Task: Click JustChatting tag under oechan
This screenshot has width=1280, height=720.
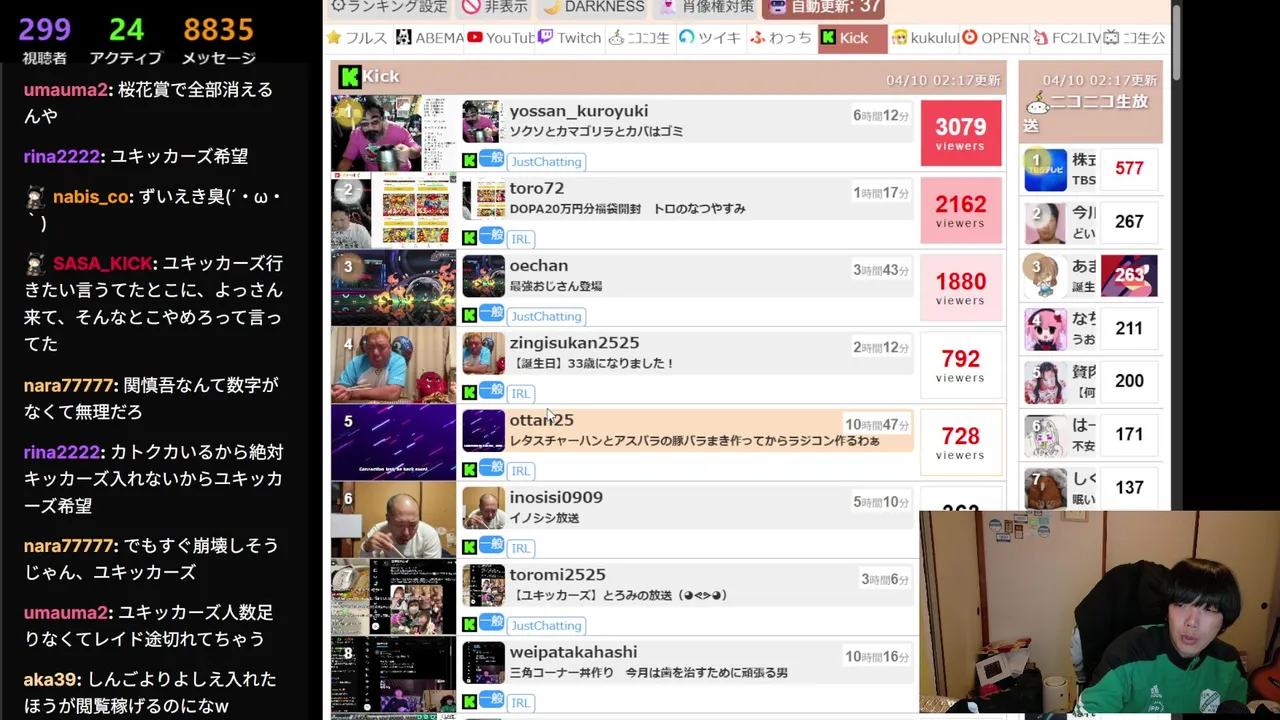Action: [x=546, y=316]
